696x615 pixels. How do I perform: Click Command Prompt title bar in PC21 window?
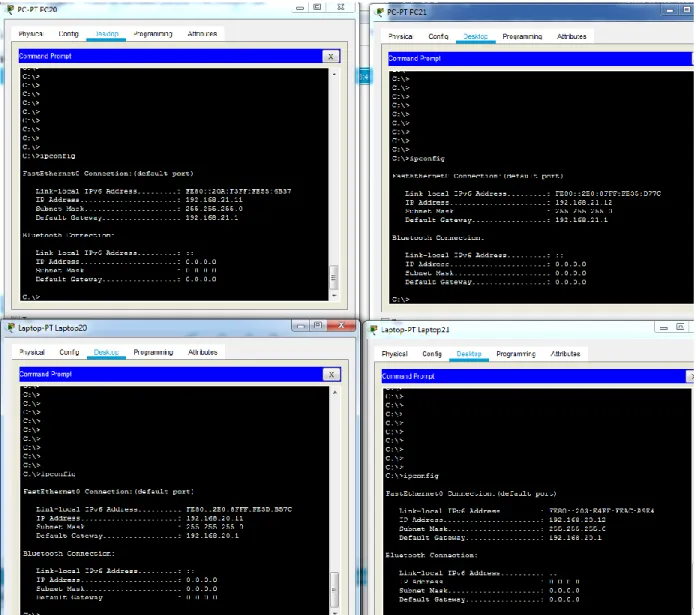tap(540, 59)
